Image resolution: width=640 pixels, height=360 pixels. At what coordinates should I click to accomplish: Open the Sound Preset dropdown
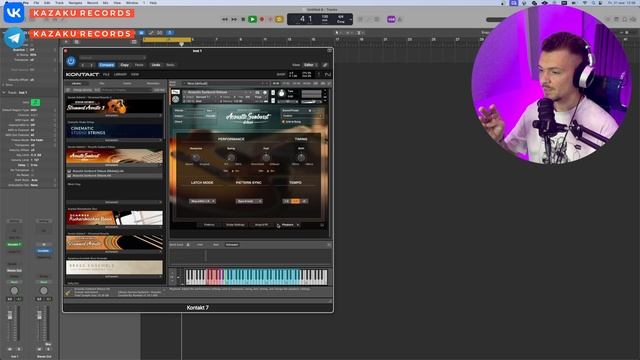302,116
